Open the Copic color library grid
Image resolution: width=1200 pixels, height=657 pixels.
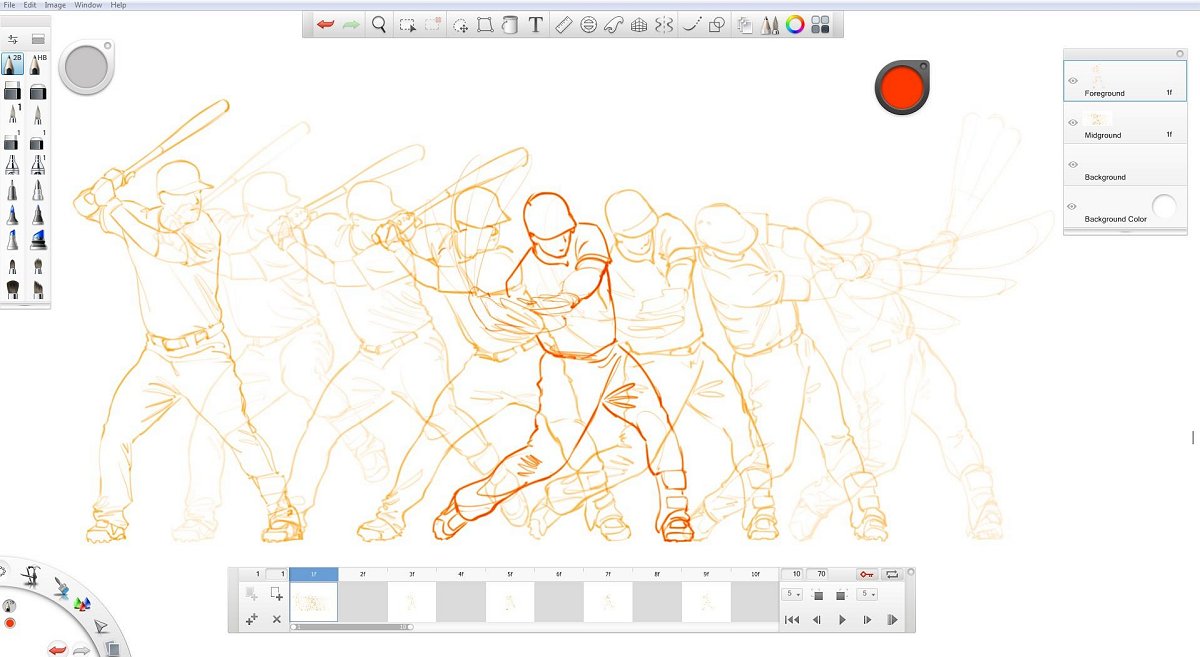pyautogui.click(x=820, y=26)
